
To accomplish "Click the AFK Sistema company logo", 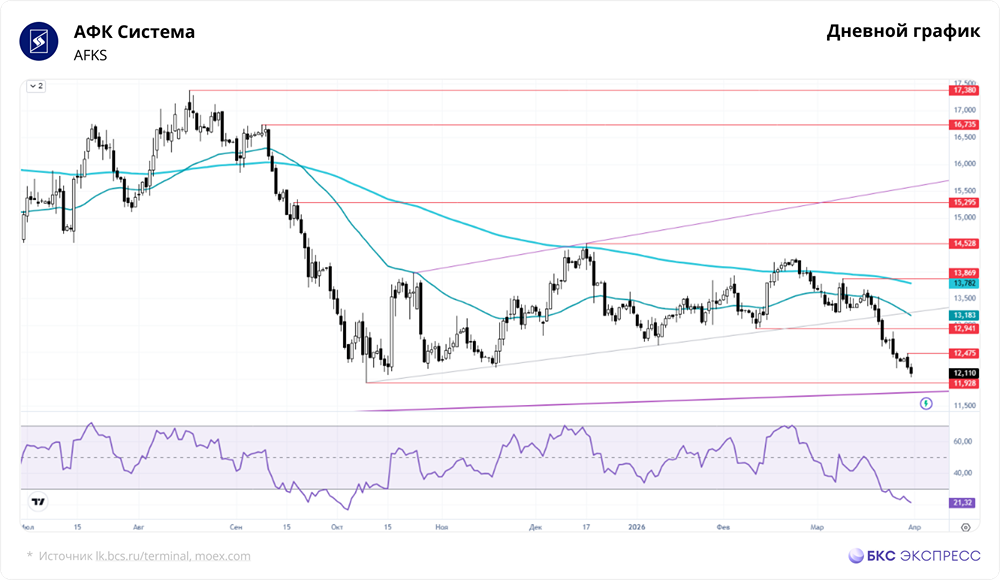I will 39,41.
